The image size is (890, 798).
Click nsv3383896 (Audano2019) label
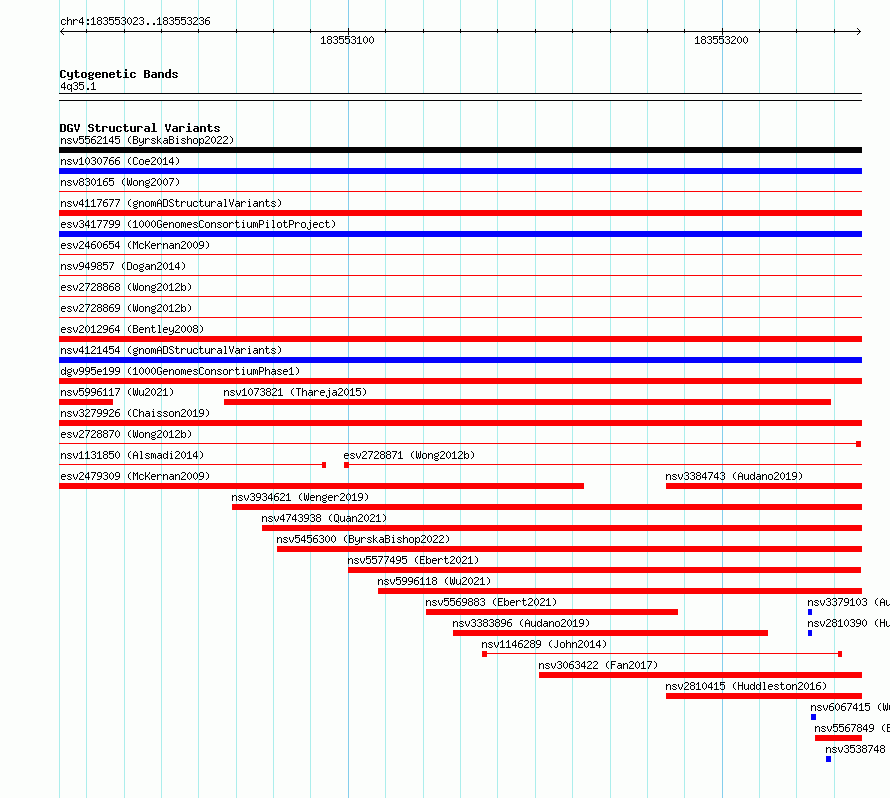click(522, 623)
